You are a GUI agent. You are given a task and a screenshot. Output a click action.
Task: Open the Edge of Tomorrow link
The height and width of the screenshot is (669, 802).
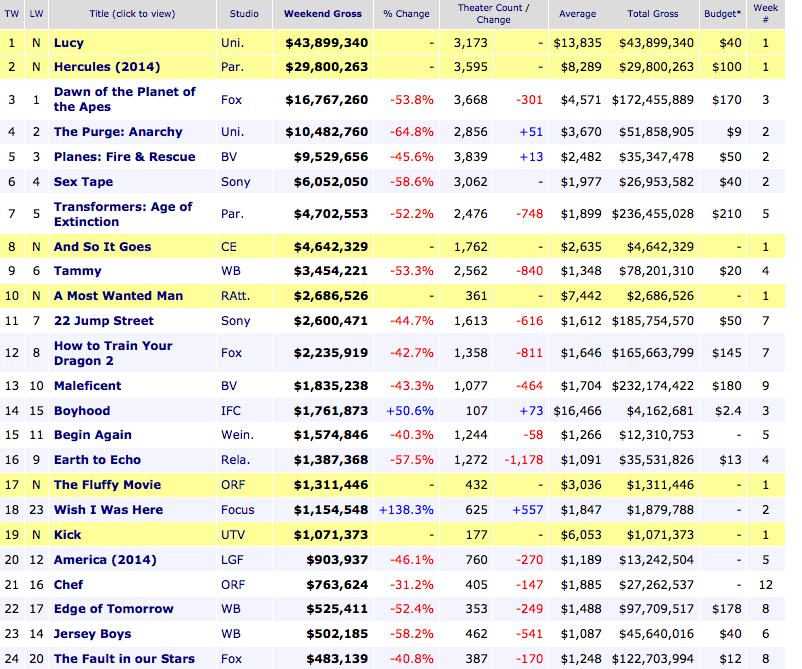point(114,609)
